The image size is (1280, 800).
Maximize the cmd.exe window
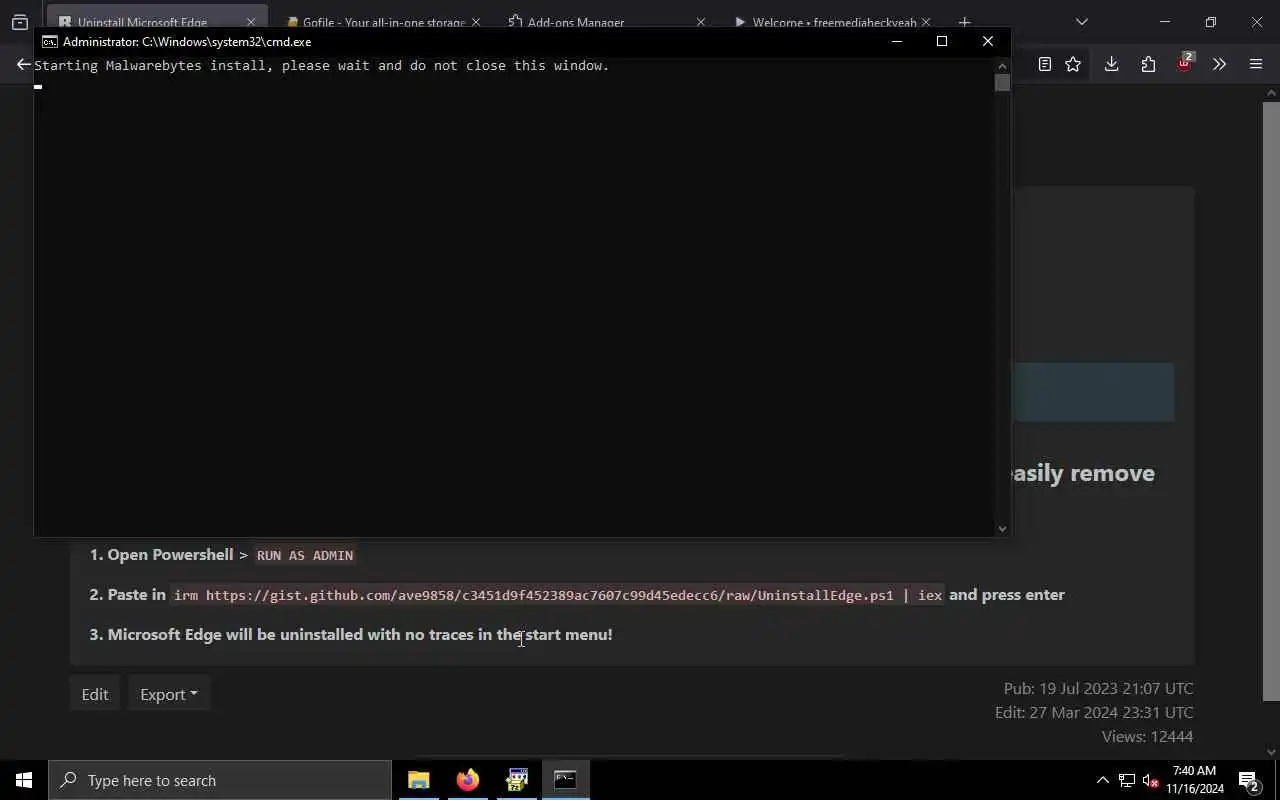point(942,41)
